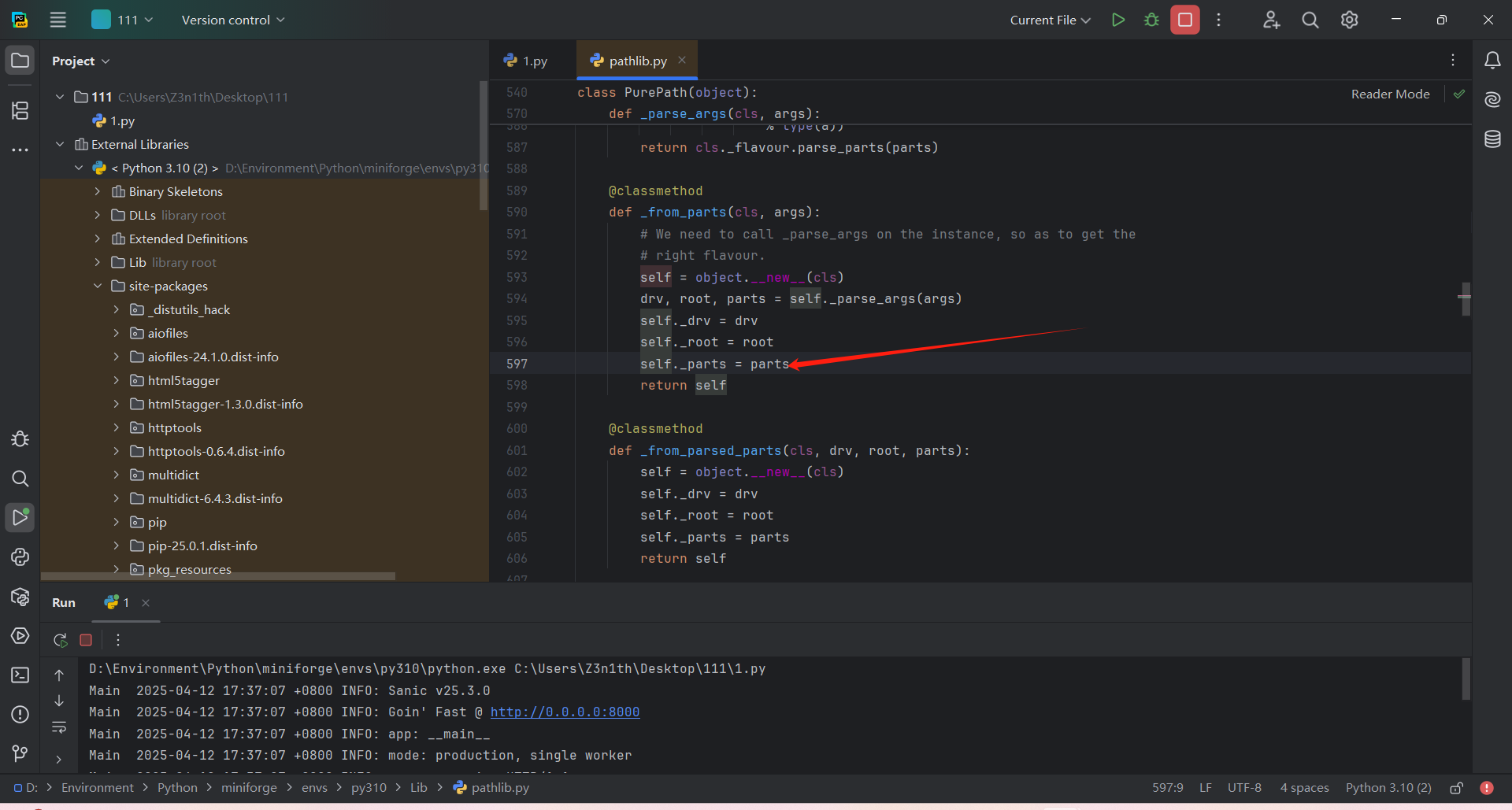Click the Debug bug icon in toolbar
Image resolution: width=1512 pixels, height=810 pixels.
(x=1151, y=20)
